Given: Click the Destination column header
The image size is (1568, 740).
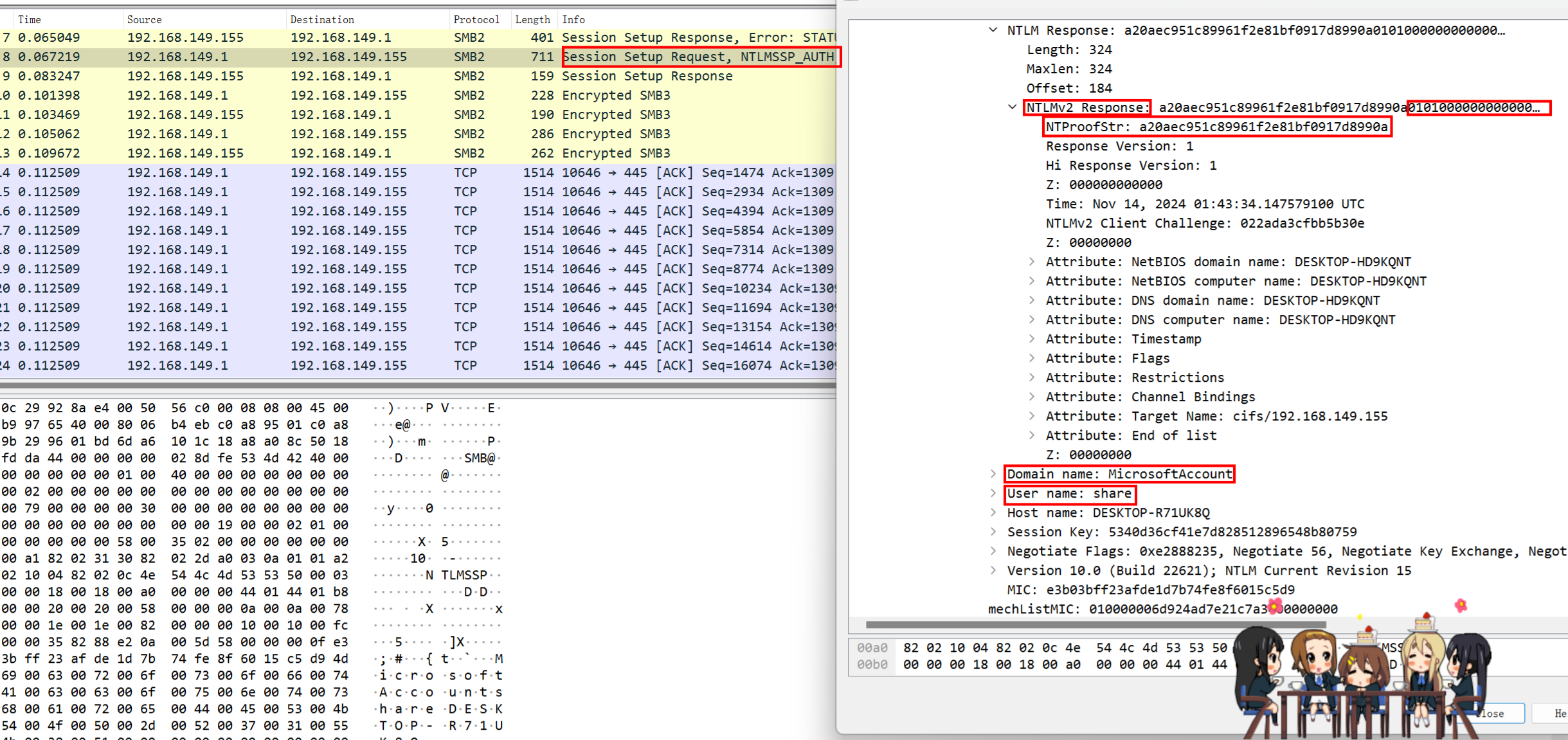Looking at the screenshot, I should point(322,19).
